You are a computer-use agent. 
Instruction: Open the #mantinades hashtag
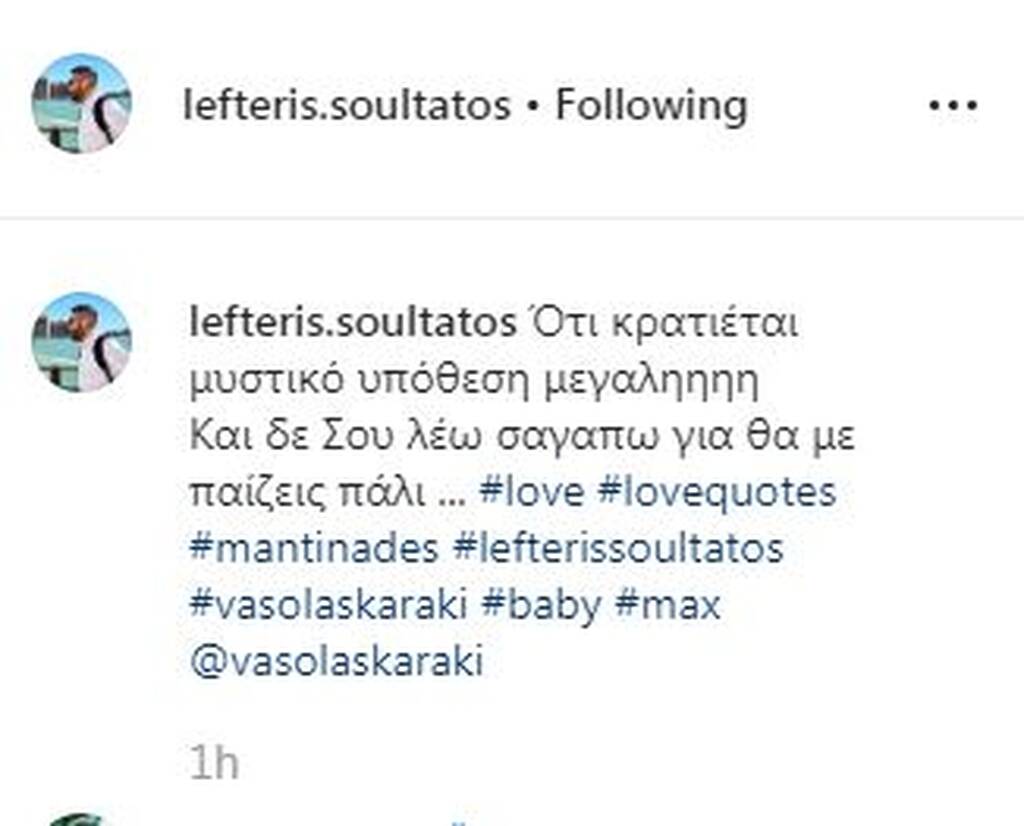pyautogui.click(x=313, y=548)
